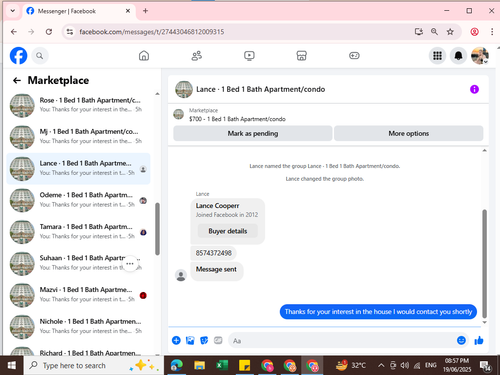Open options menu for Suhaan conversation

tap(130, 263)
